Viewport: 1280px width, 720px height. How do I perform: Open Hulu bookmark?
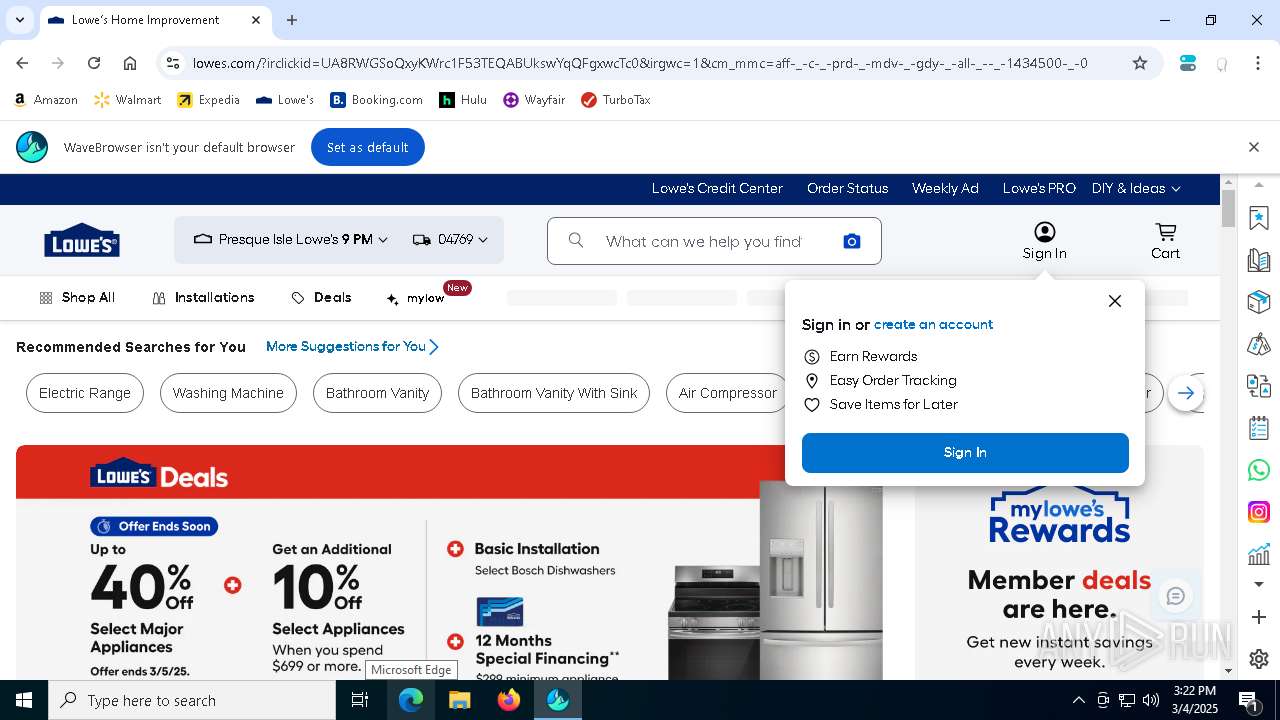(463, 100)
